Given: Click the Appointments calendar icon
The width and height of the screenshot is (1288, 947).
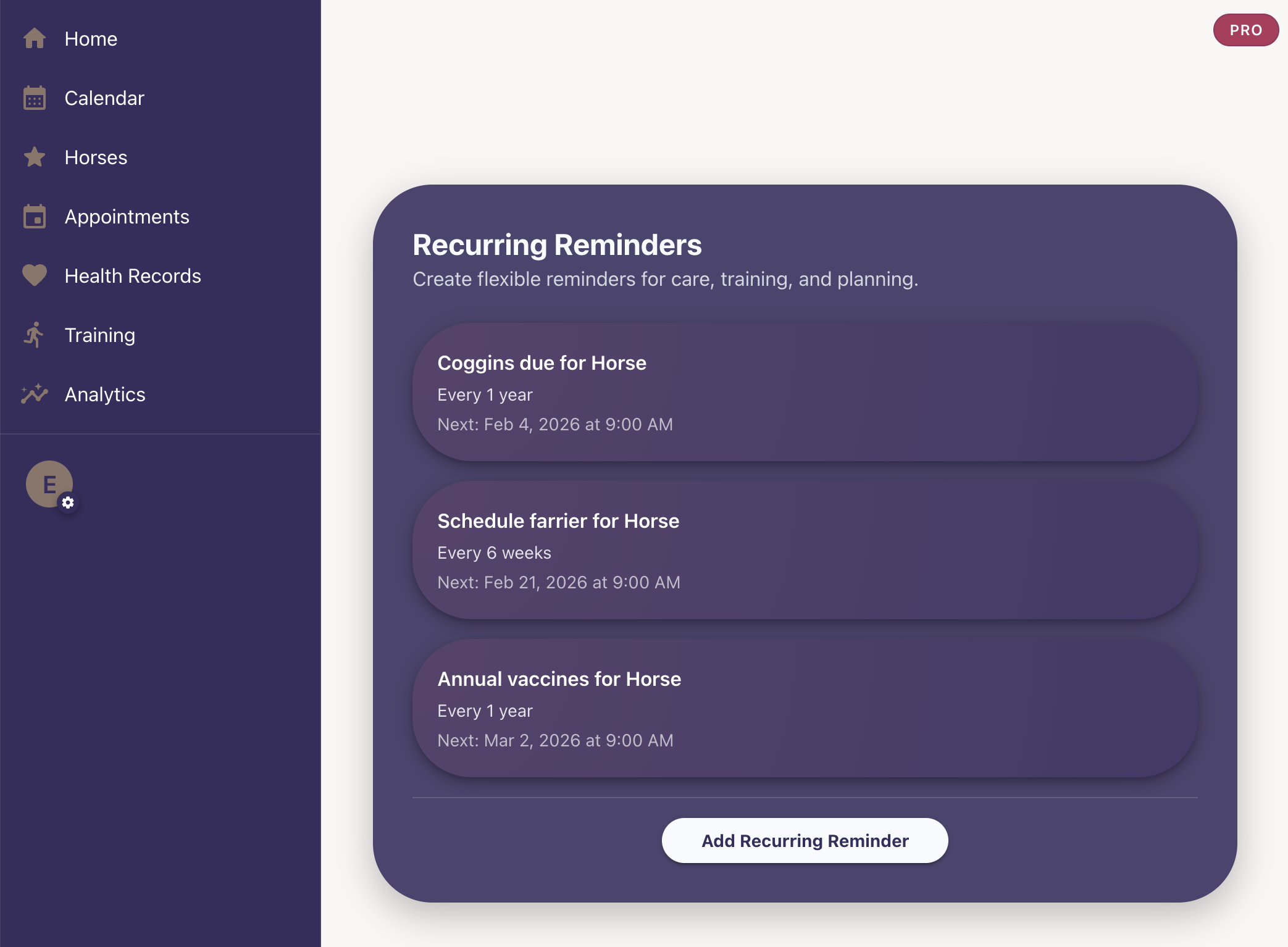Looking at the screenshot, I should 35,217.
